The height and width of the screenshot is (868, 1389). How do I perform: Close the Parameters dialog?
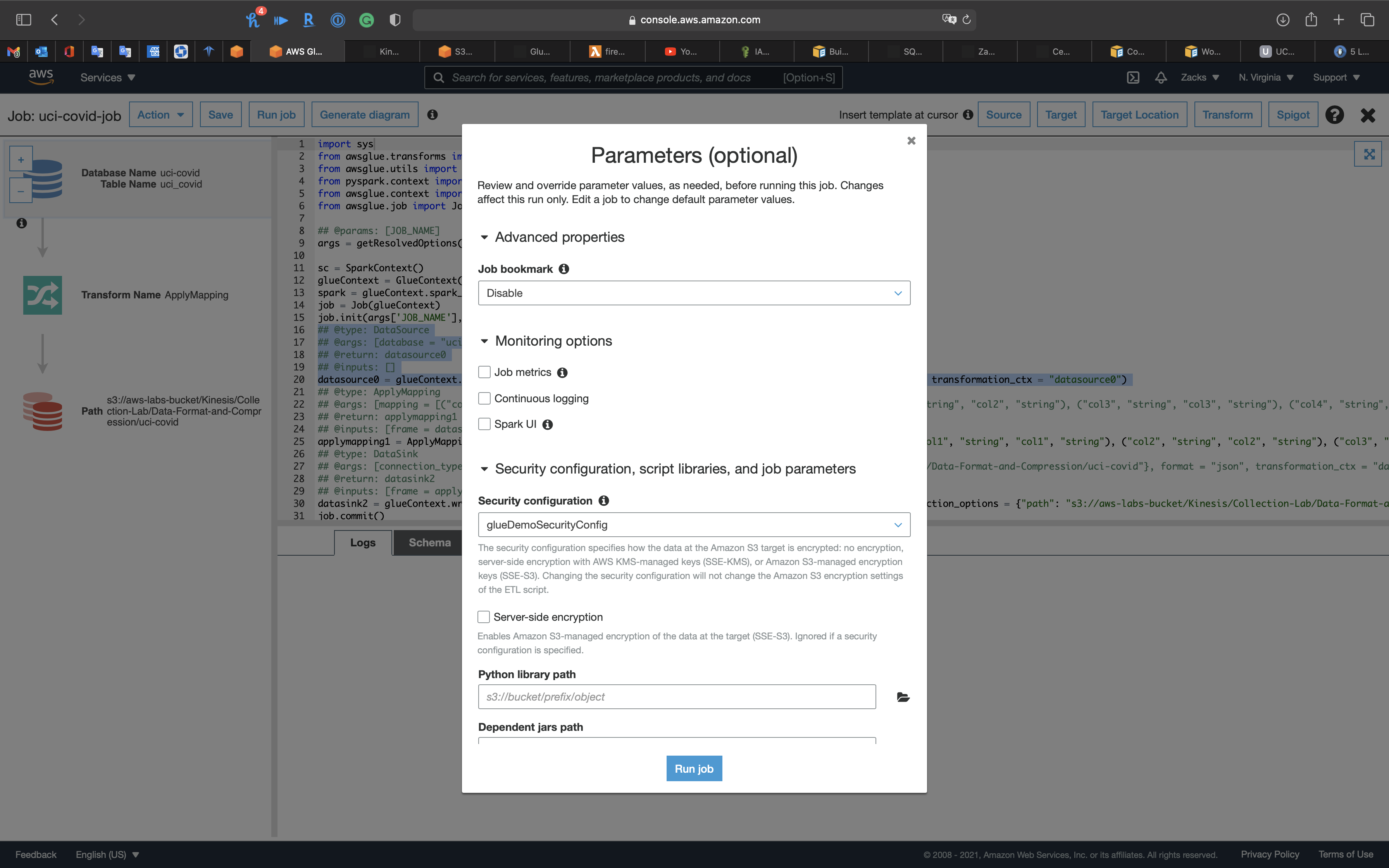click(911, 141)
